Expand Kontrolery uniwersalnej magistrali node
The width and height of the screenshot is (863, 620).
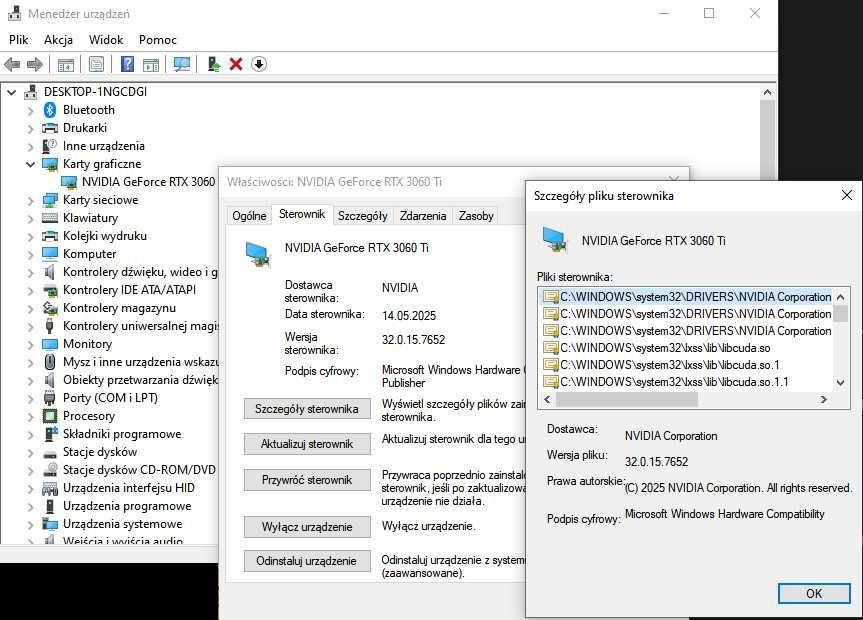(30, 327)
